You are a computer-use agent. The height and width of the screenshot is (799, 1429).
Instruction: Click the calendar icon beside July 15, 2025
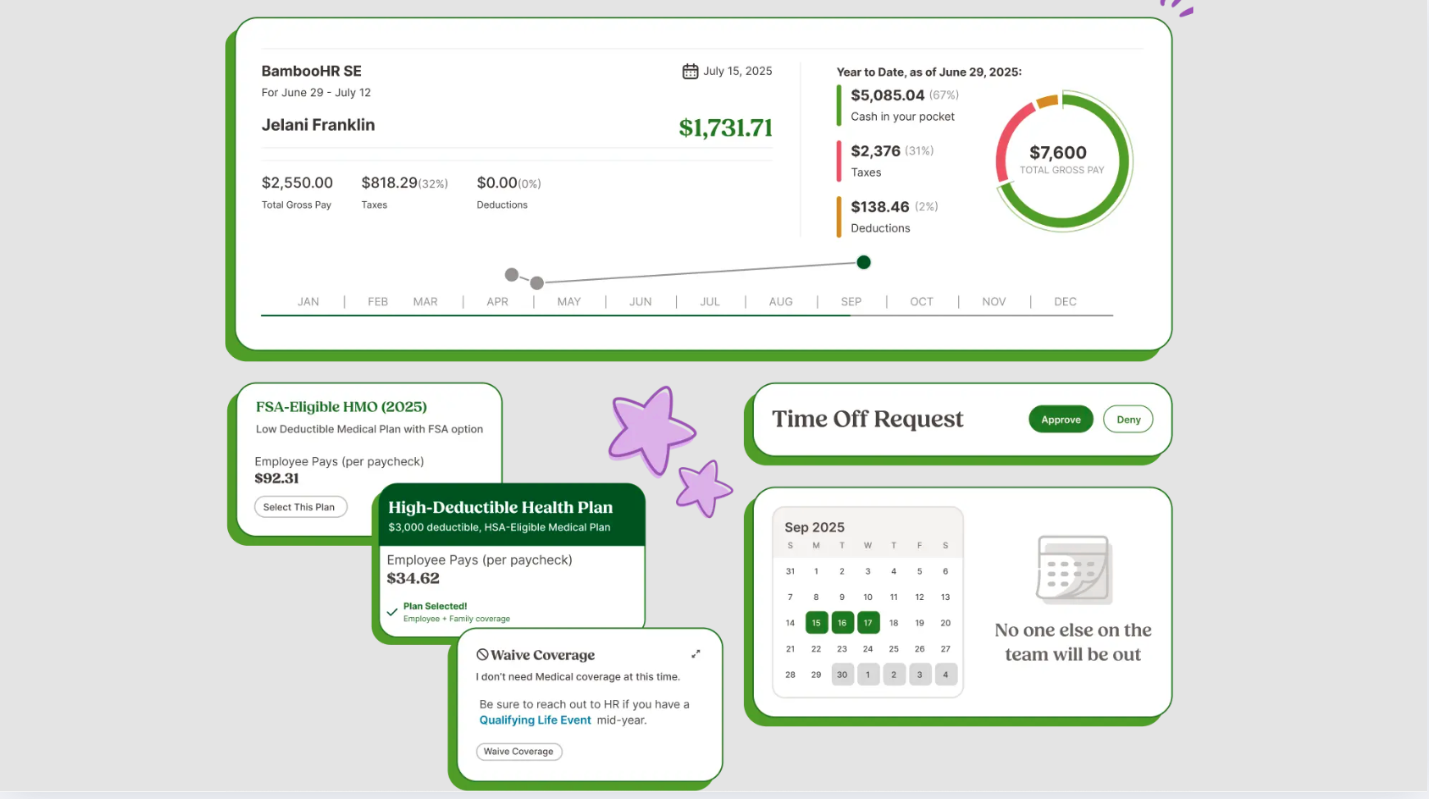690,71
